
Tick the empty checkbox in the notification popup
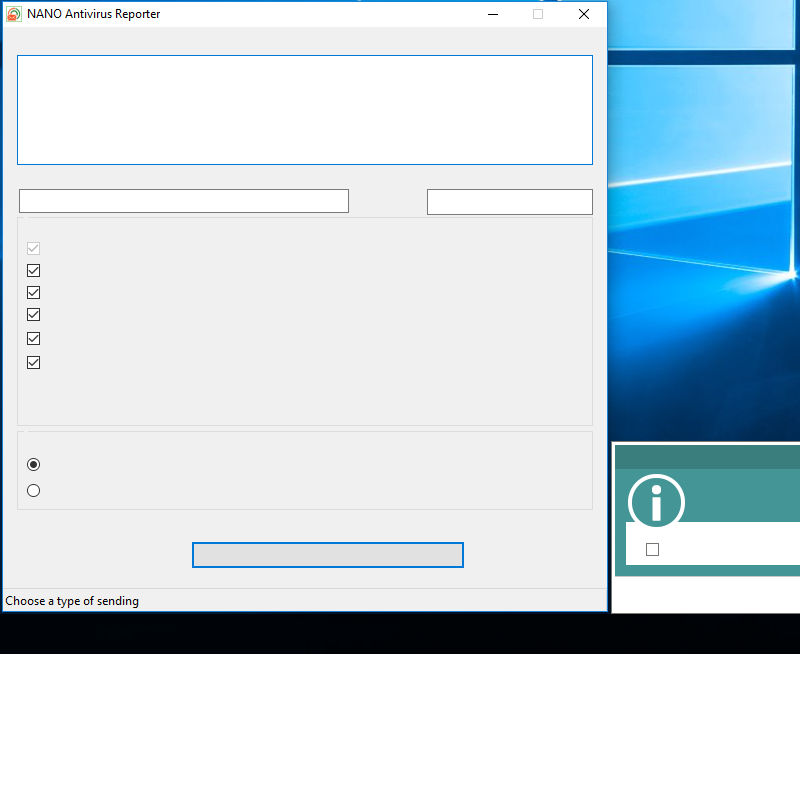[653, 549]
